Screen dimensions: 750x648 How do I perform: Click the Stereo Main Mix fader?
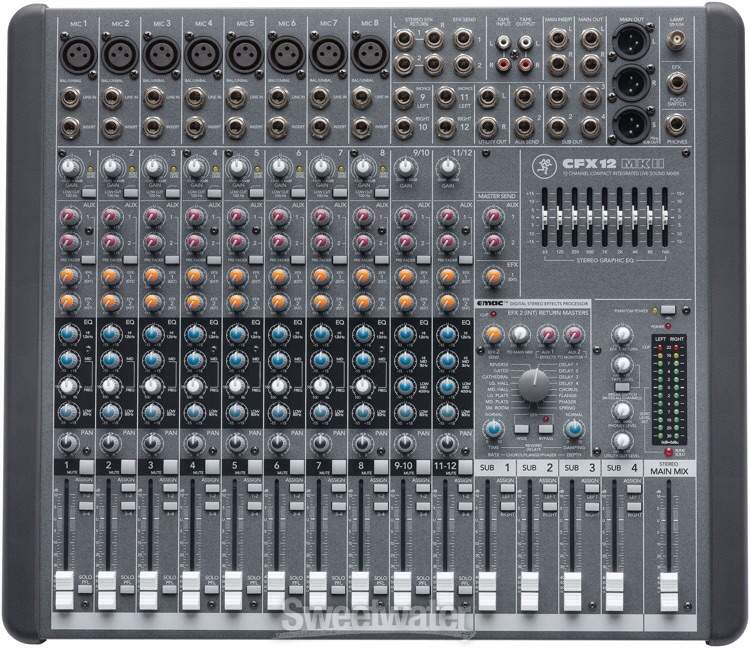[x=669, y=591]
